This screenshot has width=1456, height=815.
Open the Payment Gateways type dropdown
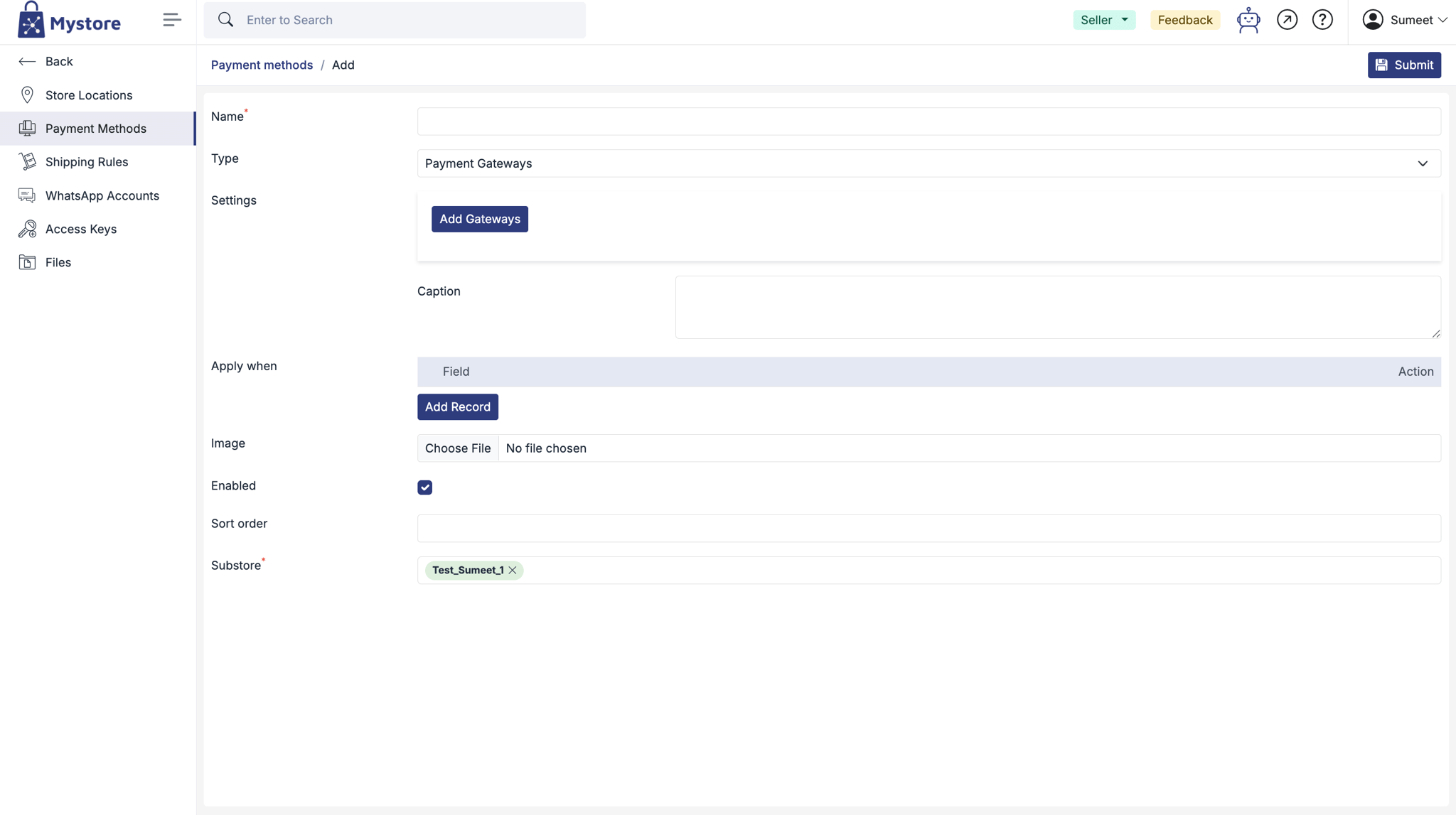[928, 163]
